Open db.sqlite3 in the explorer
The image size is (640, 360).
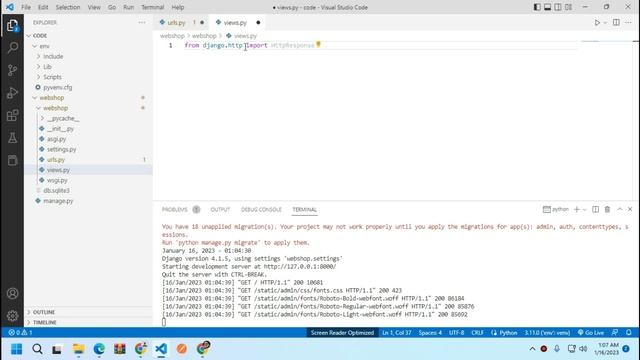pyautogui.click(x=56, y=191)
